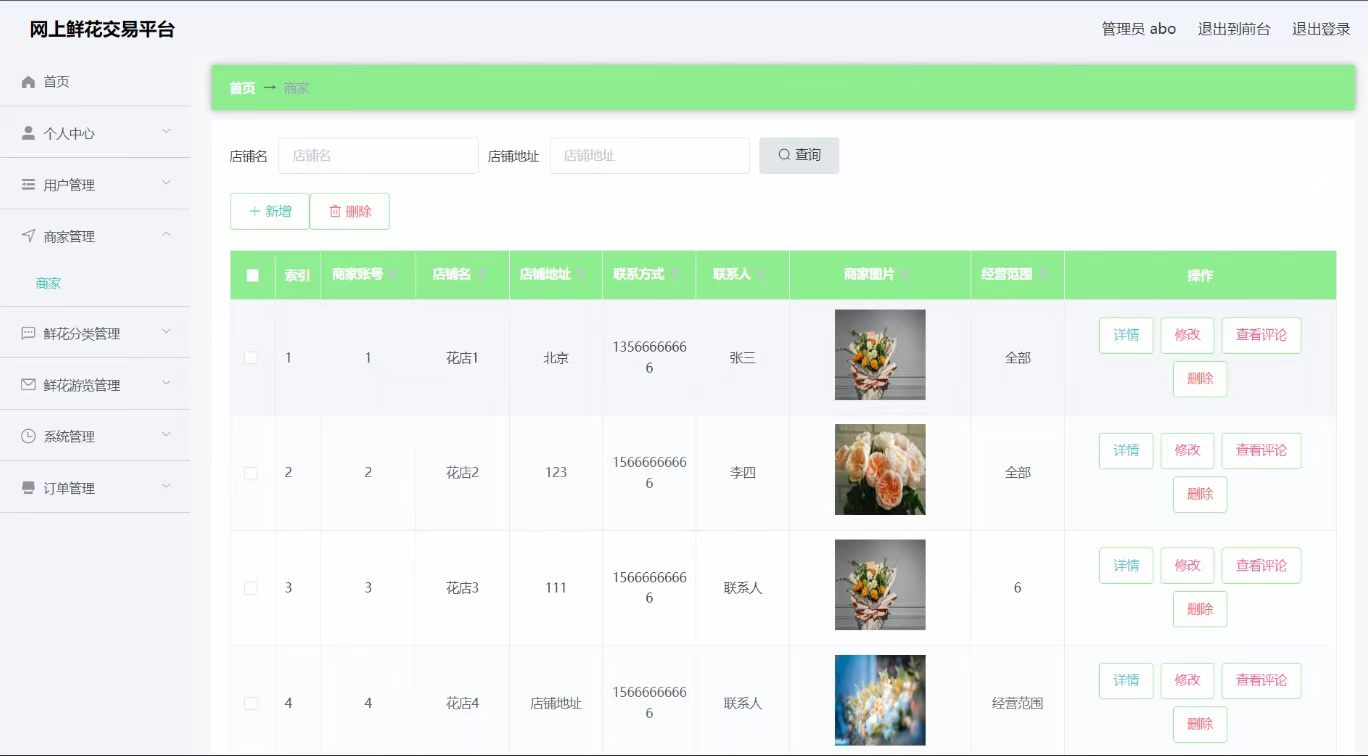1368x756 pixels.
Task: Click the 花店4 merchant picture thumbnail
Action: pos(880,700)
